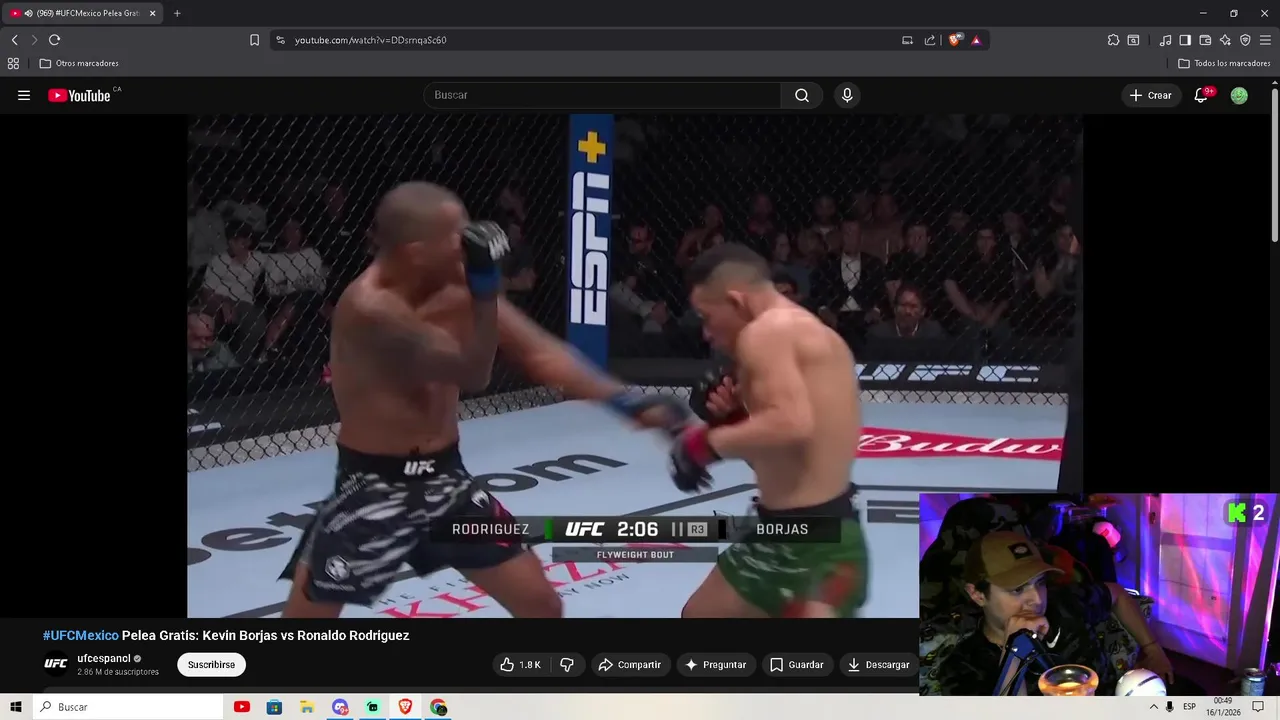Open the Chrome taskbar icon

click(438, 707)
